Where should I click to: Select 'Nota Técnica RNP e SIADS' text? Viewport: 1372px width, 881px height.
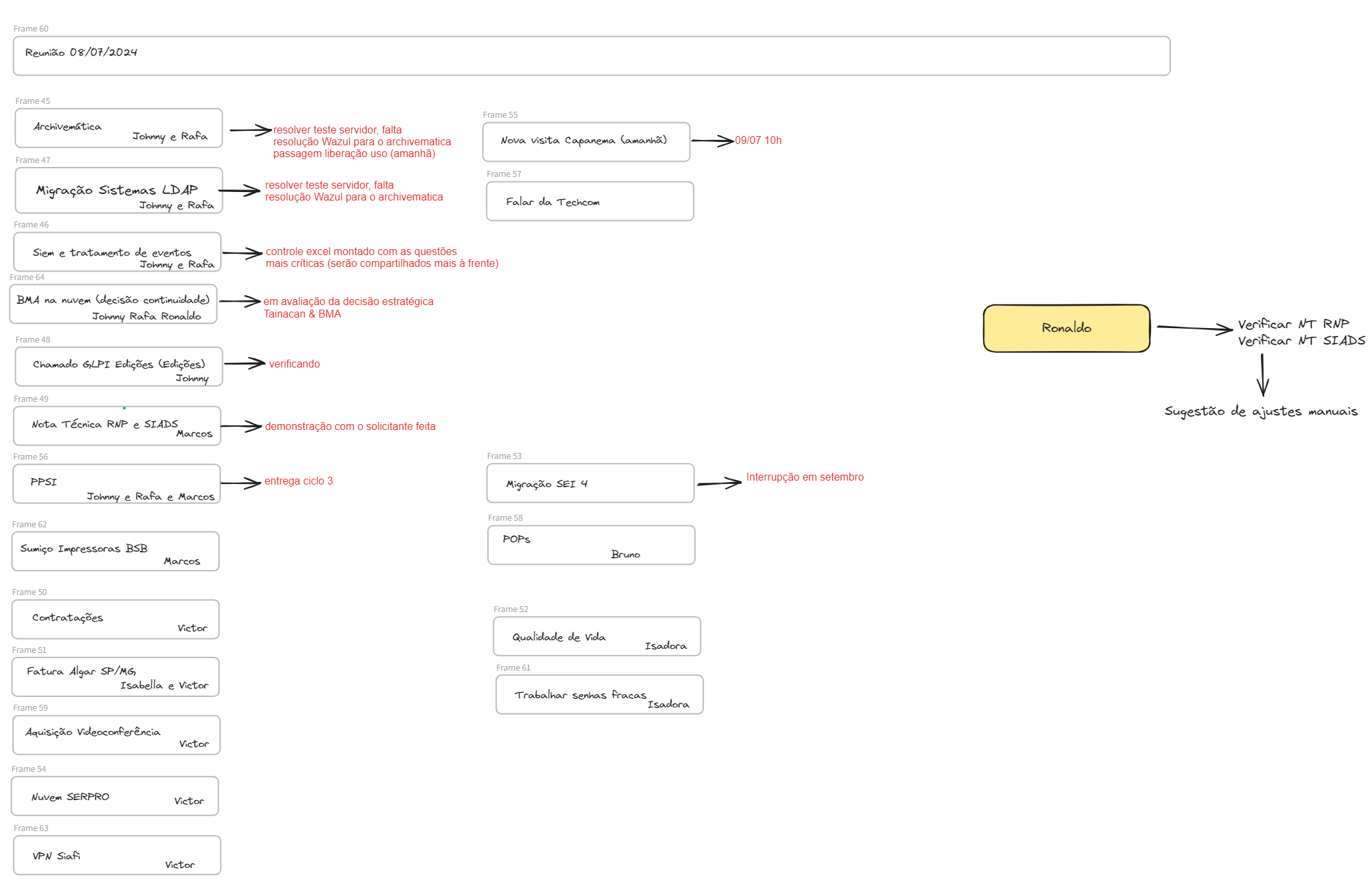pos(105,424)
